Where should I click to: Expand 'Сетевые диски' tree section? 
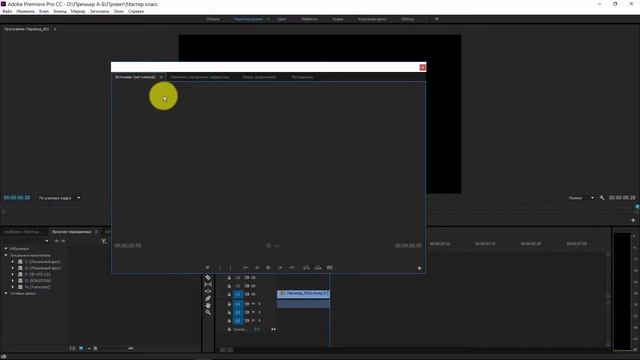click(x=6, y=293)
